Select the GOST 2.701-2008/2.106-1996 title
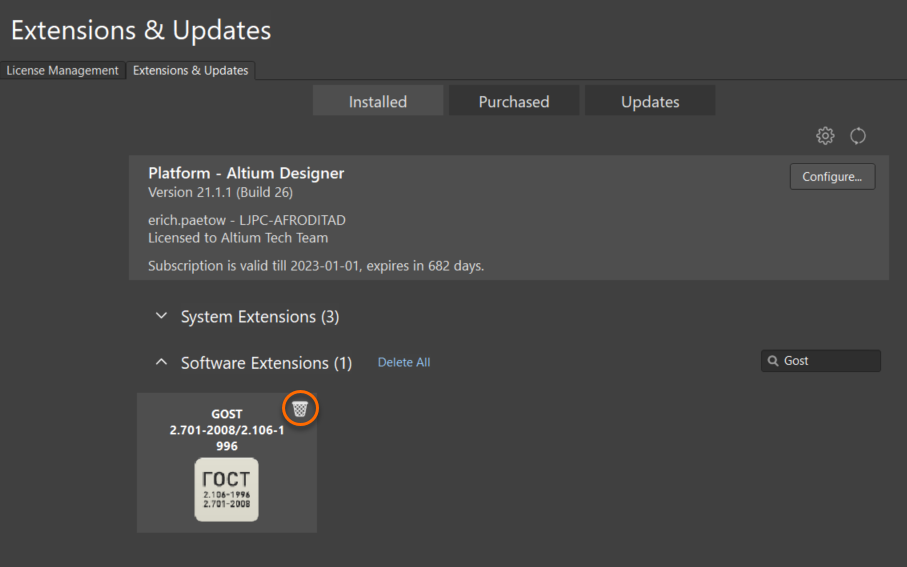Image resolution: width=907 pixels, height=567 pixels. [227, 430]
